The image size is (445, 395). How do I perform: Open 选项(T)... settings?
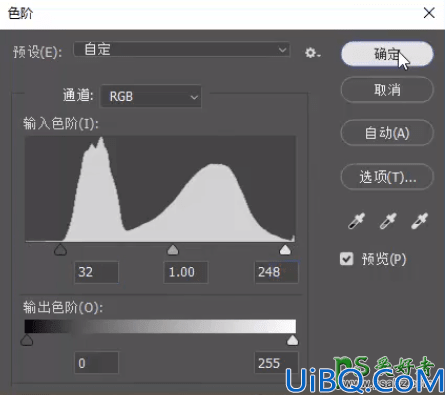[x=387, y=177]
